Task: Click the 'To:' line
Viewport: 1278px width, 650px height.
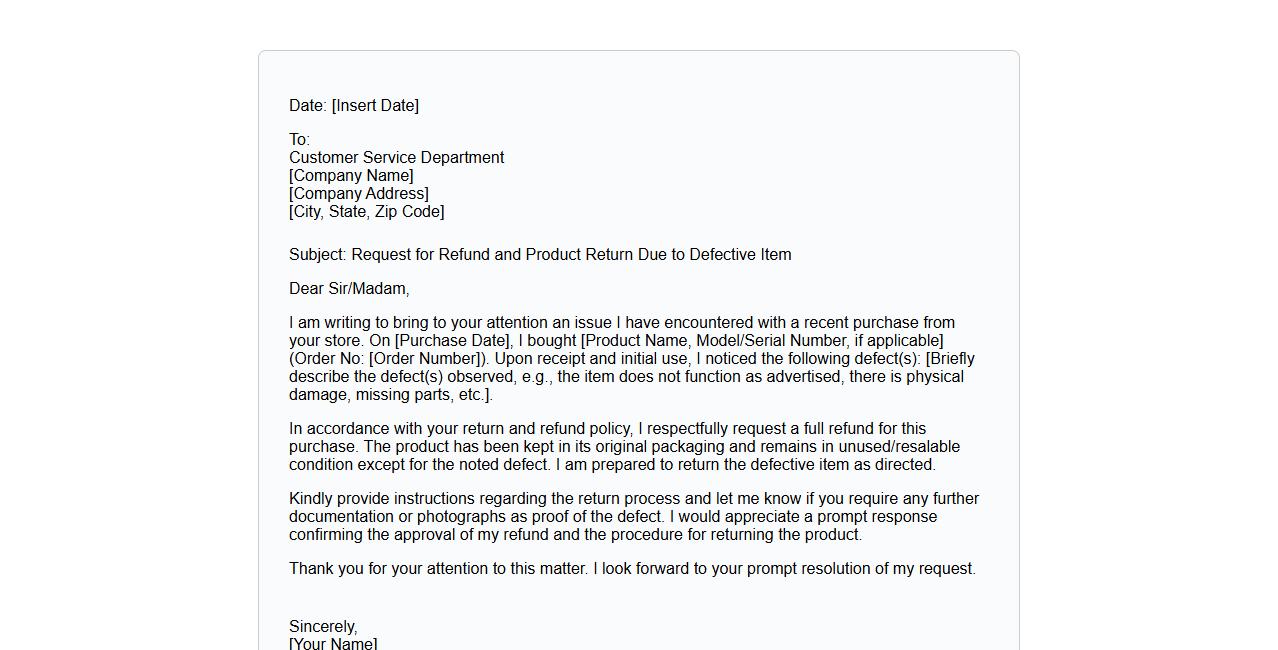Action: point(299,140)
